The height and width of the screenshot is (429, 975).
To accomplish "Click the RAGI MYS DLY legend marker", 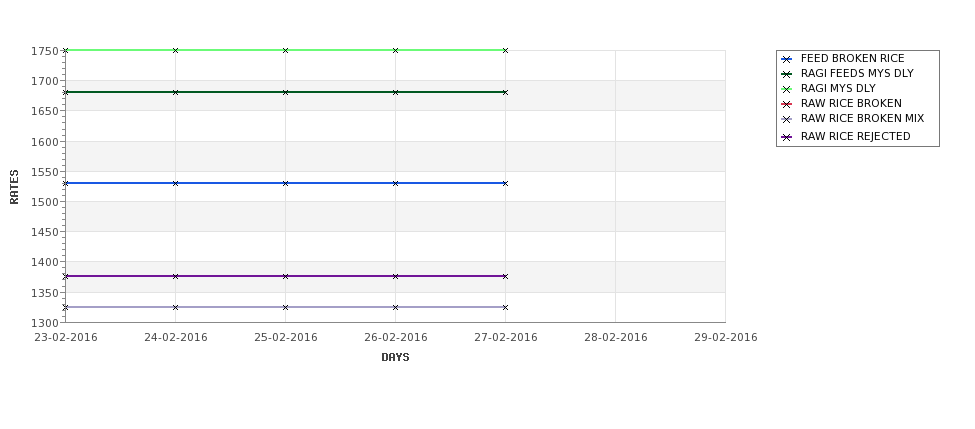I will coord(787,89).
